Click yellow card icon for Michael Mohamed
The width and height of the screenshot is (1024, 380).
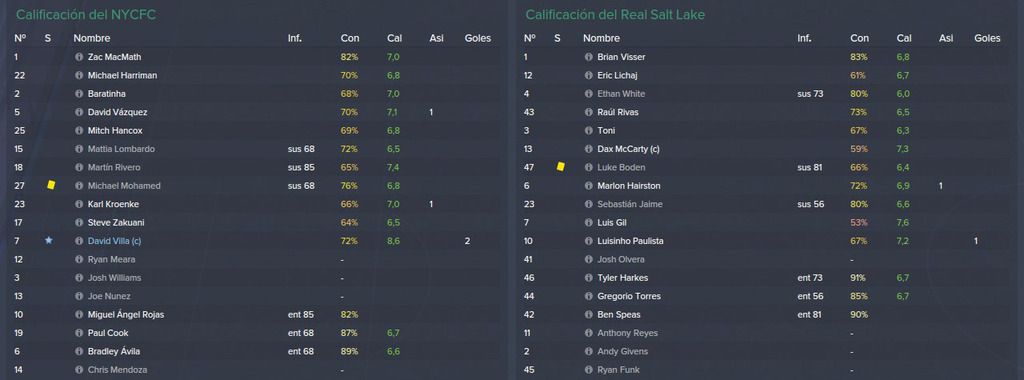(51, 185)
